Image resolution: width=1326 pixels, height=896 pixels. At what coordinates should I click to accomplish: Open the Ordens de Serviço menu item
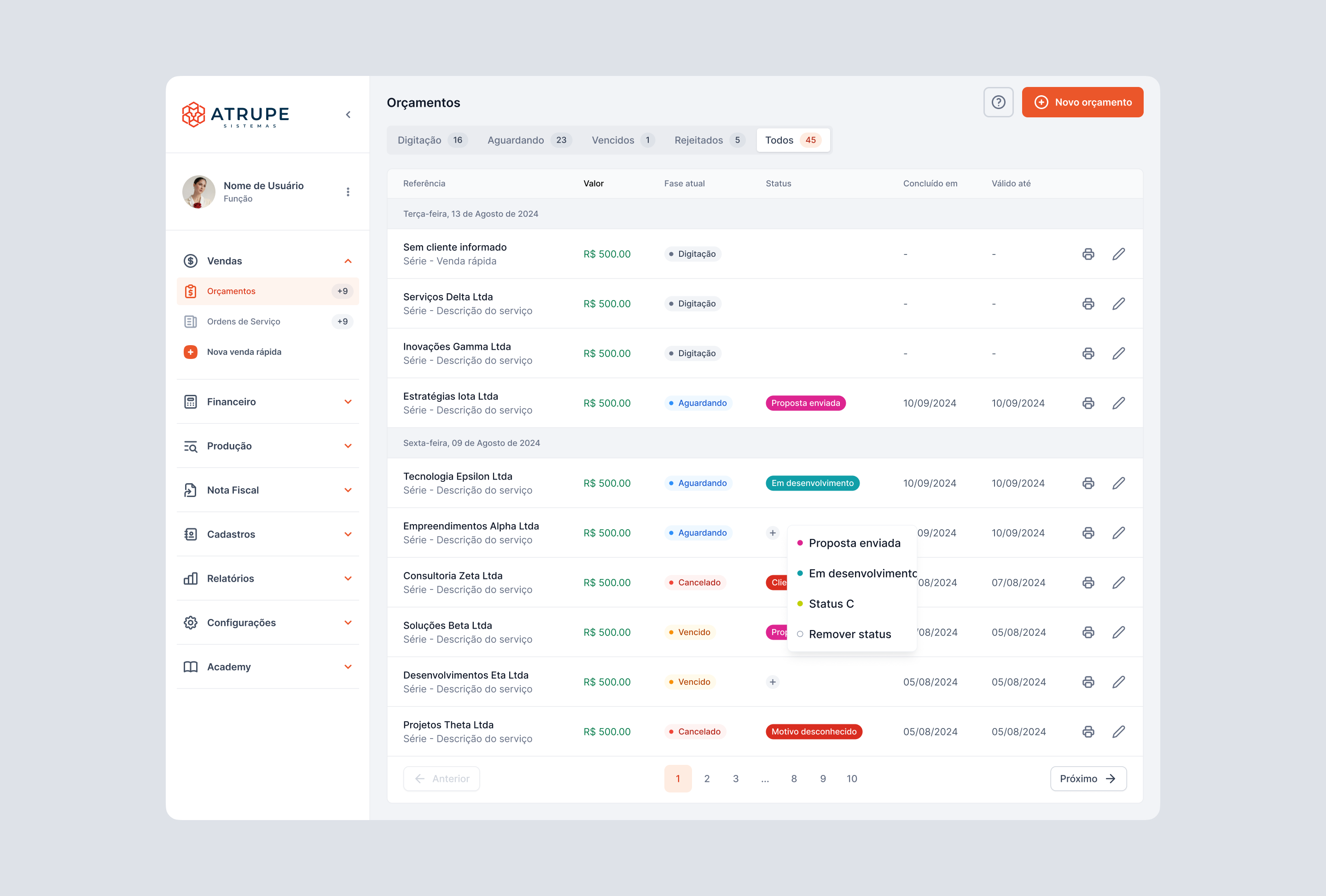[x=244, y=322]
